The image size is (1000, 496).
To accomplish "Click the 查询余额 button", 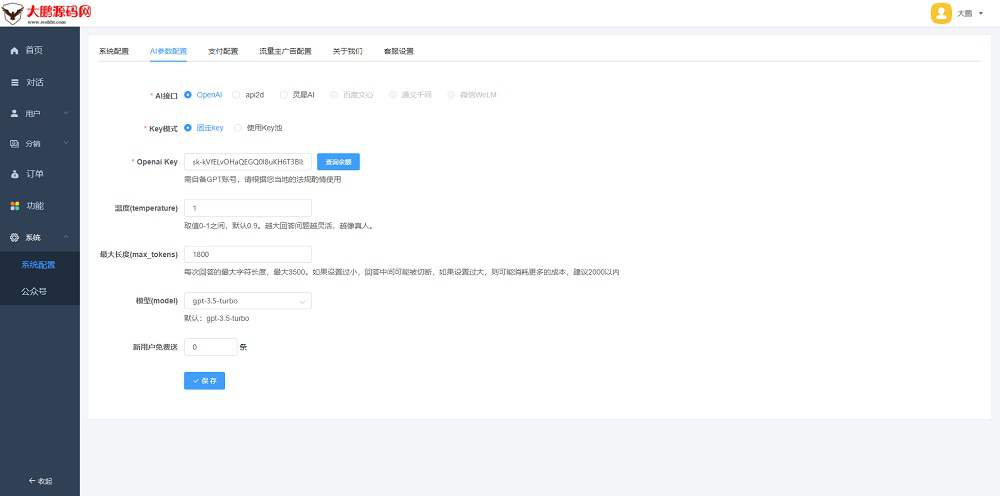I will tap(338, 161).
